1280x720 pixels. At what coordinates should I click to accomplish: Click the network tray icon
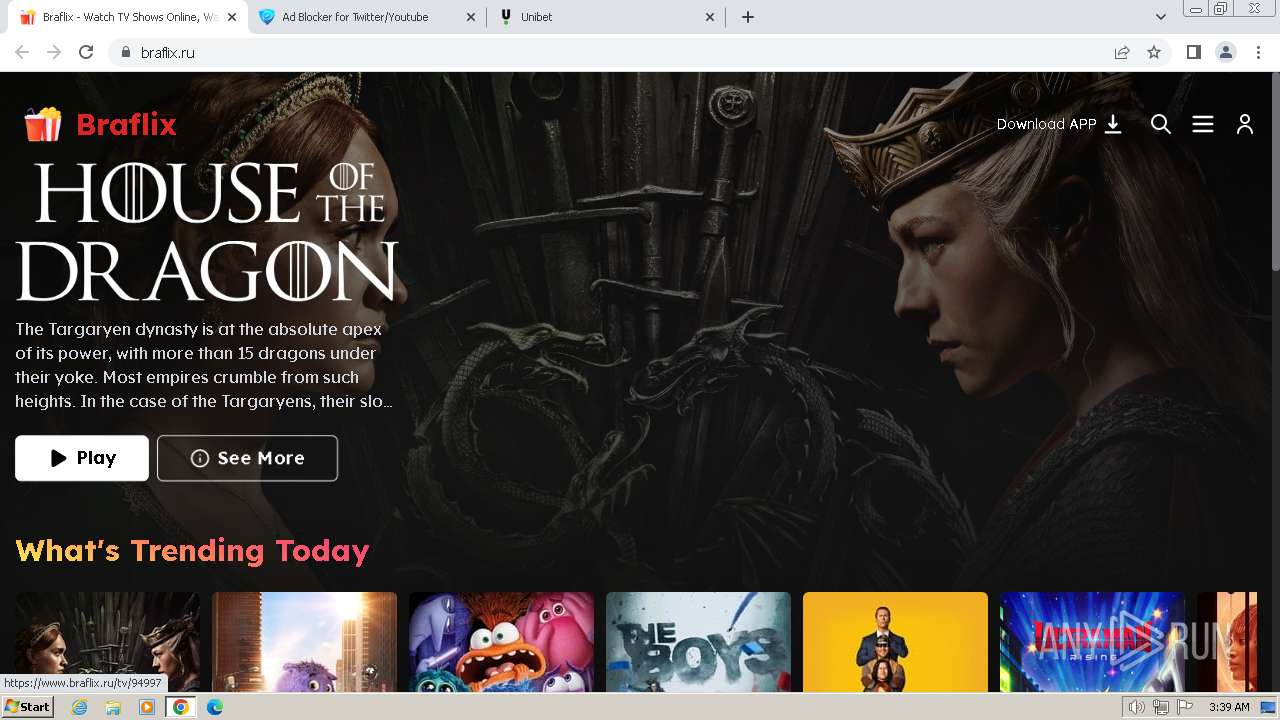point(1161,707)
